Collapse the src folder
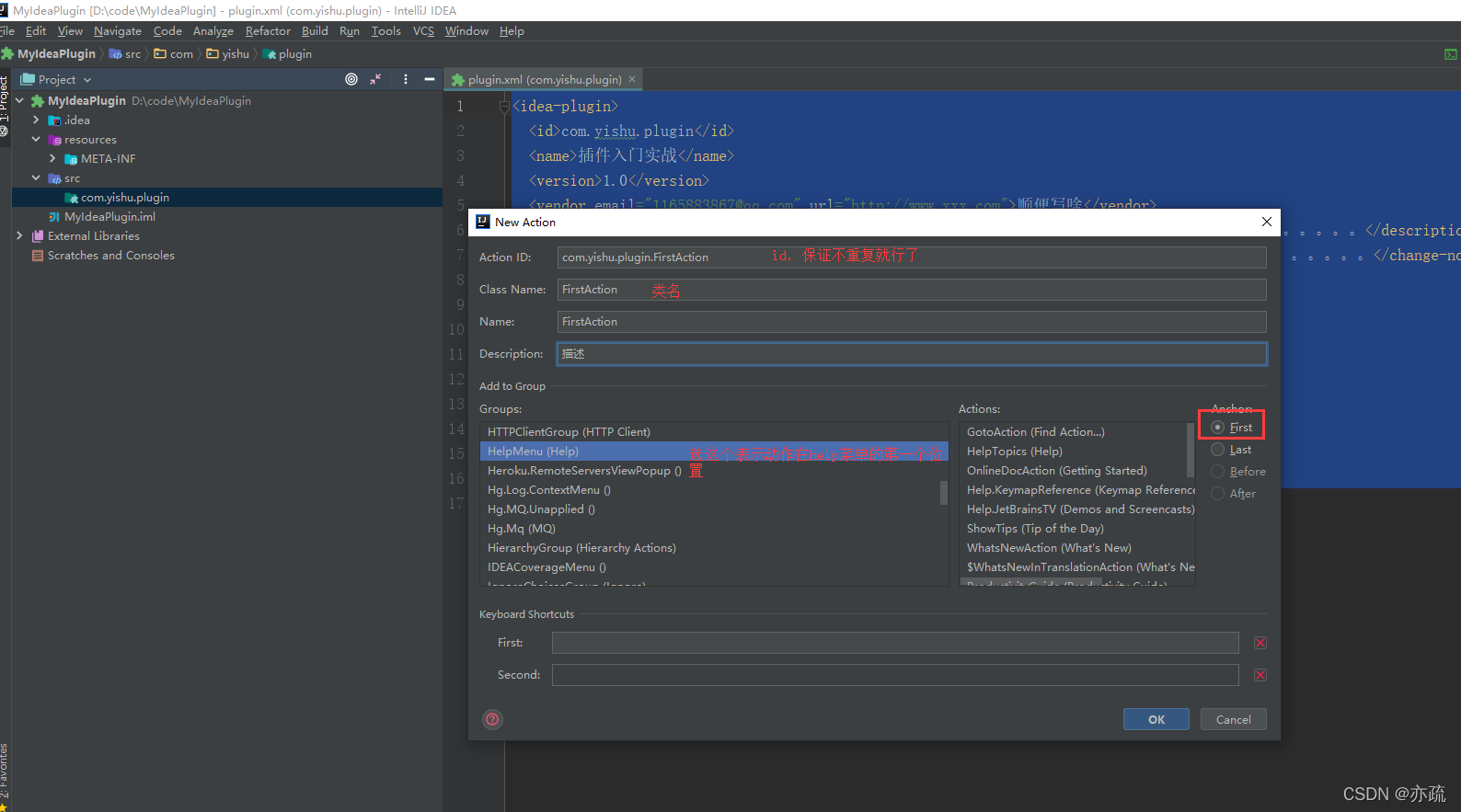The height and width of the screenshot is (812, 1461). pyautogui.click(x=36, y=178)
